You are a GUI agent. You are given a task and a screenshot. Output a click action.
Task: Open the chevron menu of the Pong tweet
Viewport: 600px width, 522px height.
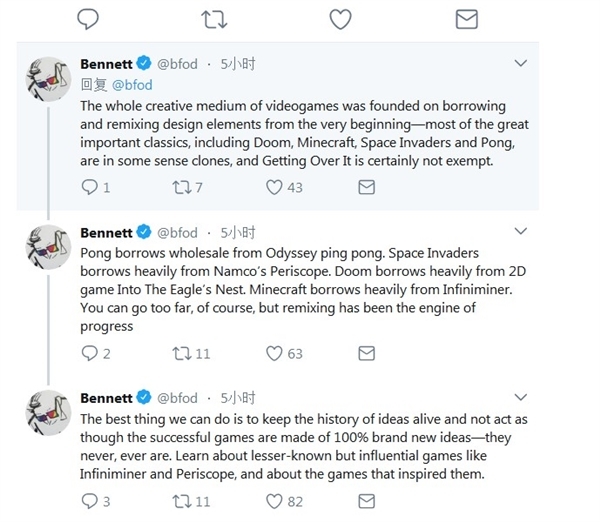click(519, 233)
